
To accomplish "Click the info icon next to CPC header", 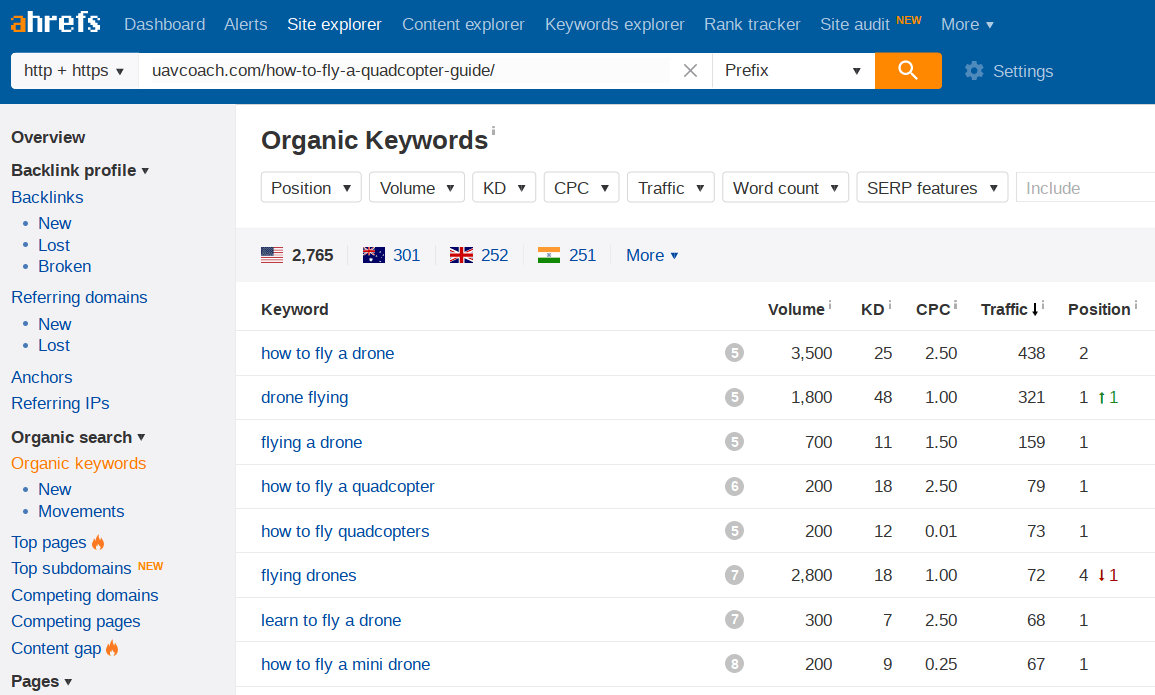I will tap(955, 304).
